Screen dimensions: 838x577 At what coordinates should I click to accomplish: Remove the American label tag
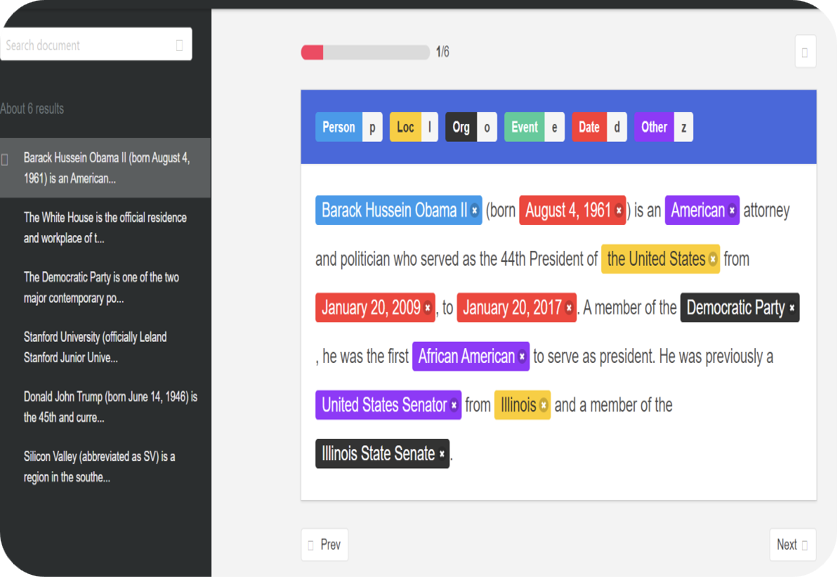click(732, 210)
